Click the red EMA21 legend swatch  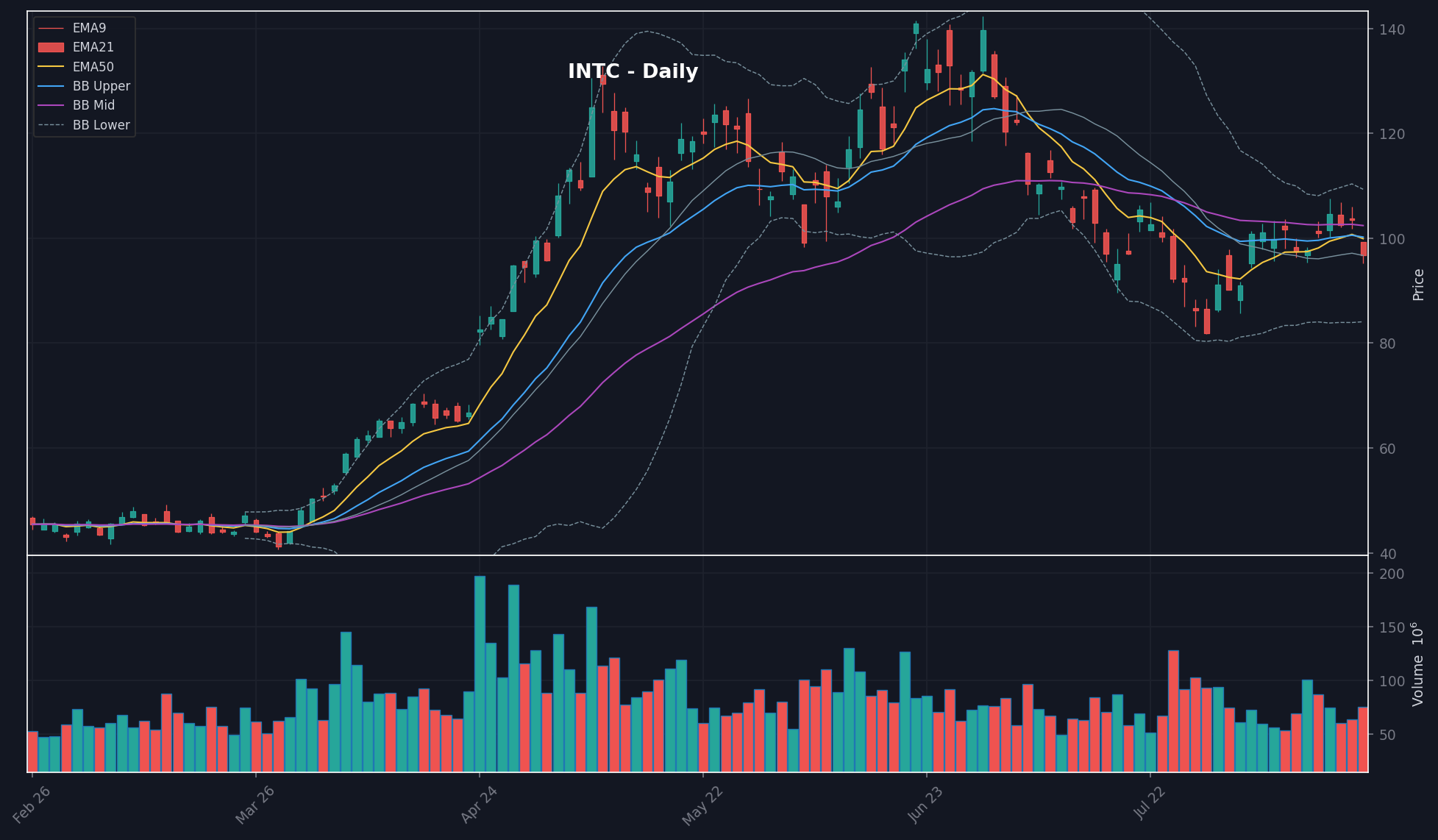point(51,47)
